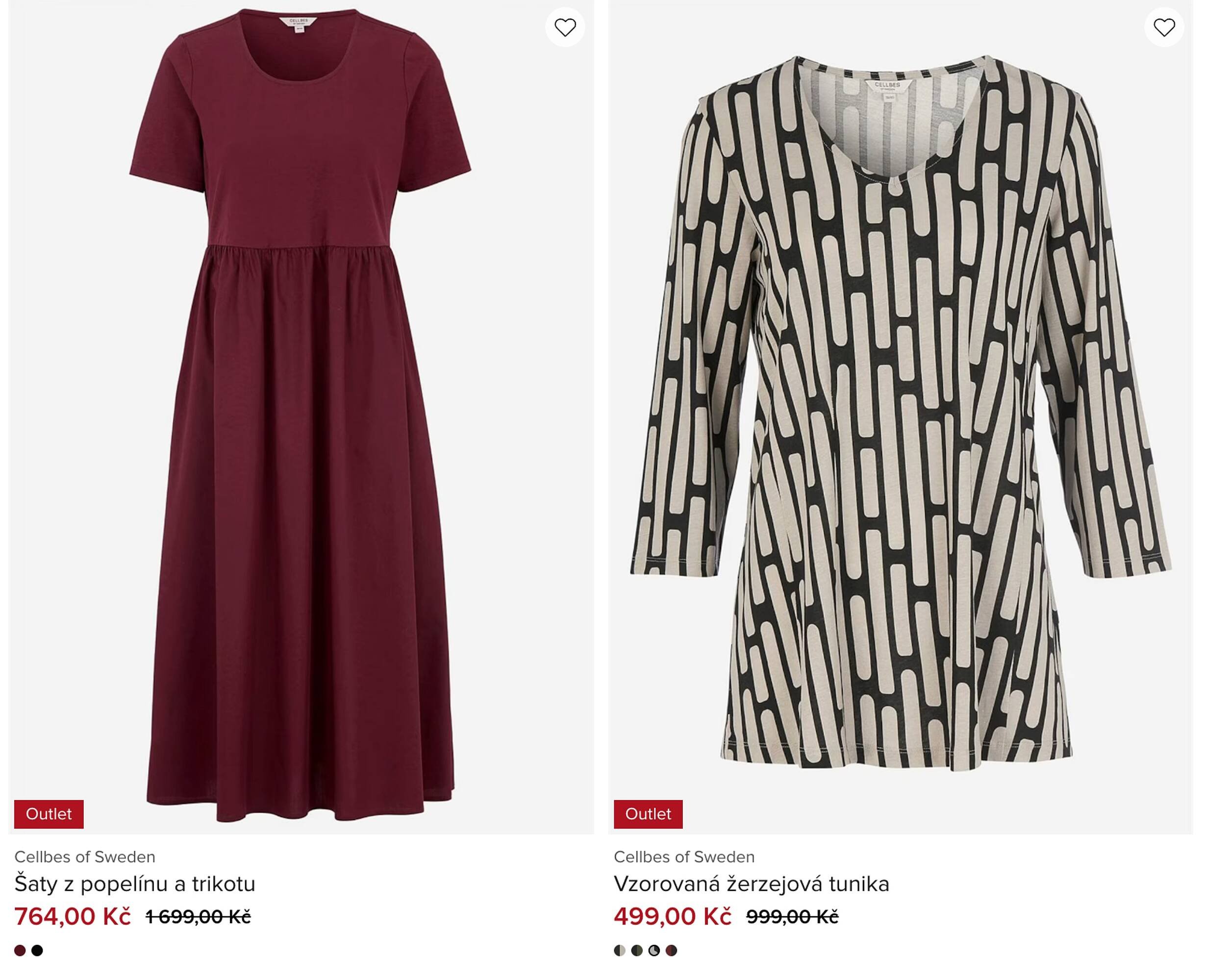This screenshot has width=1205, height=980.
Task: Click Cellbes of Sweden brand above dress title
Action: (85, 857)
